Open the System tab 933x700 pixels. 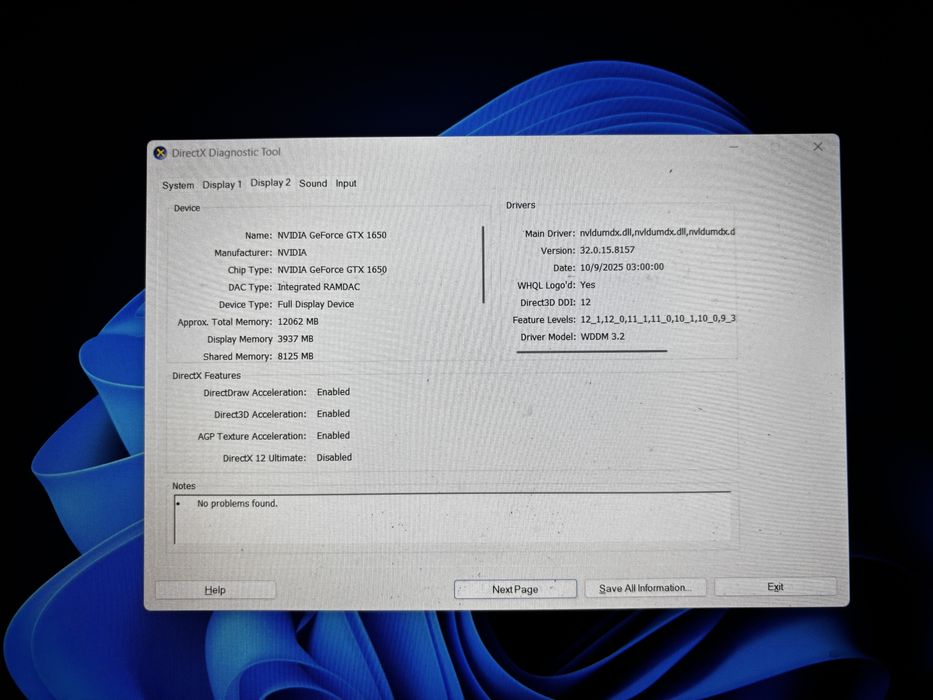click(178, 185)
